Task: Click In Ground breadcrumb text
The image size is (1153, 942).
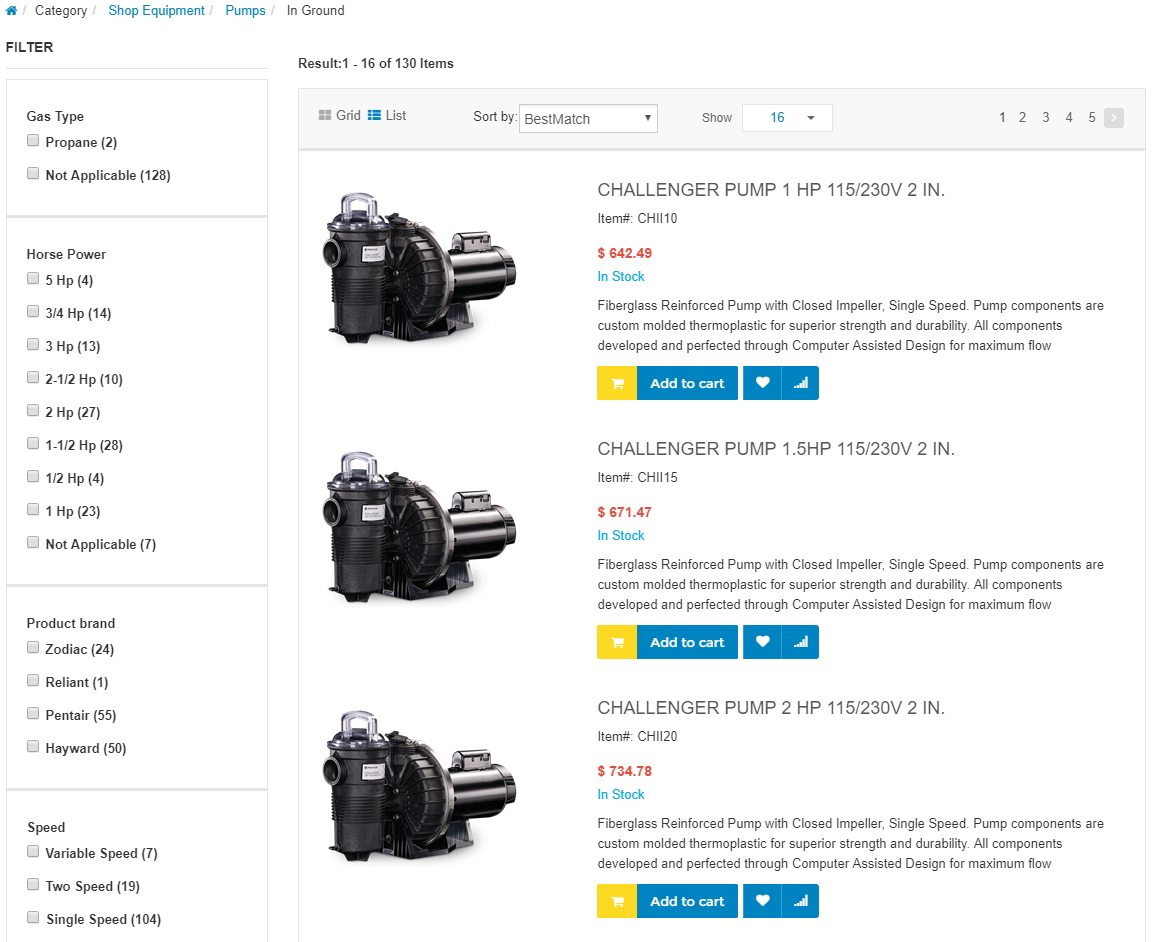Action: tap(315, 10)
